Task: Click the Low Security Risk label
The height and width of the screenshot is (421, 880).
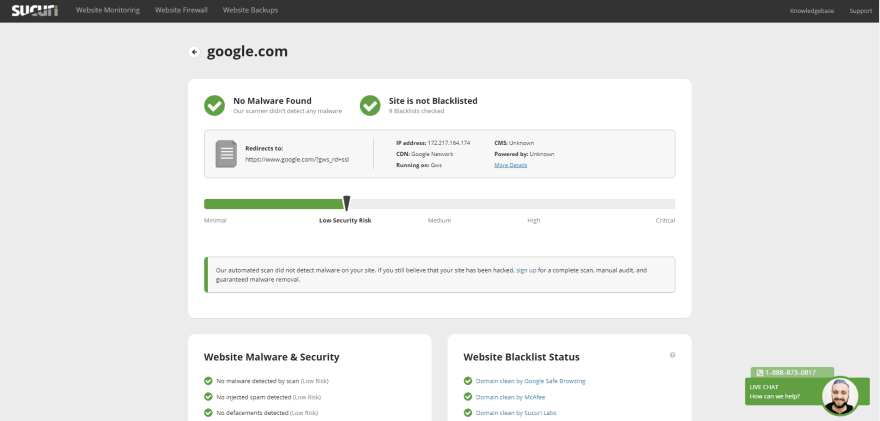Action: (345, 221)
